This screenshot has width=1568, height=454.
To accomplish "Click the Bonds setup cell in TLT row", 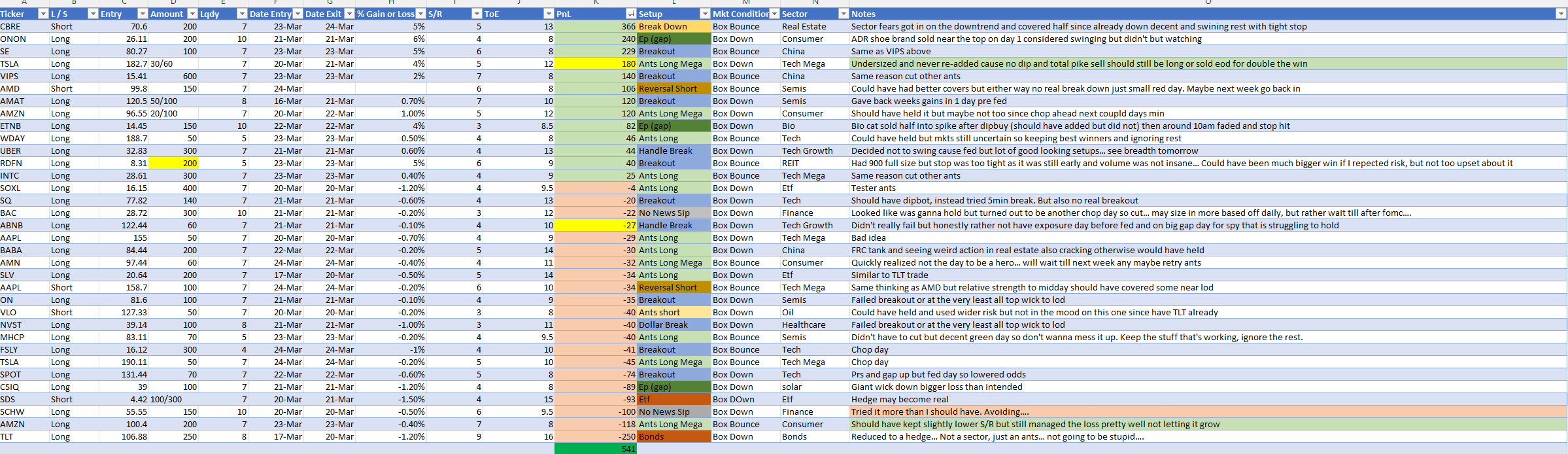I will tap(674, 436).
